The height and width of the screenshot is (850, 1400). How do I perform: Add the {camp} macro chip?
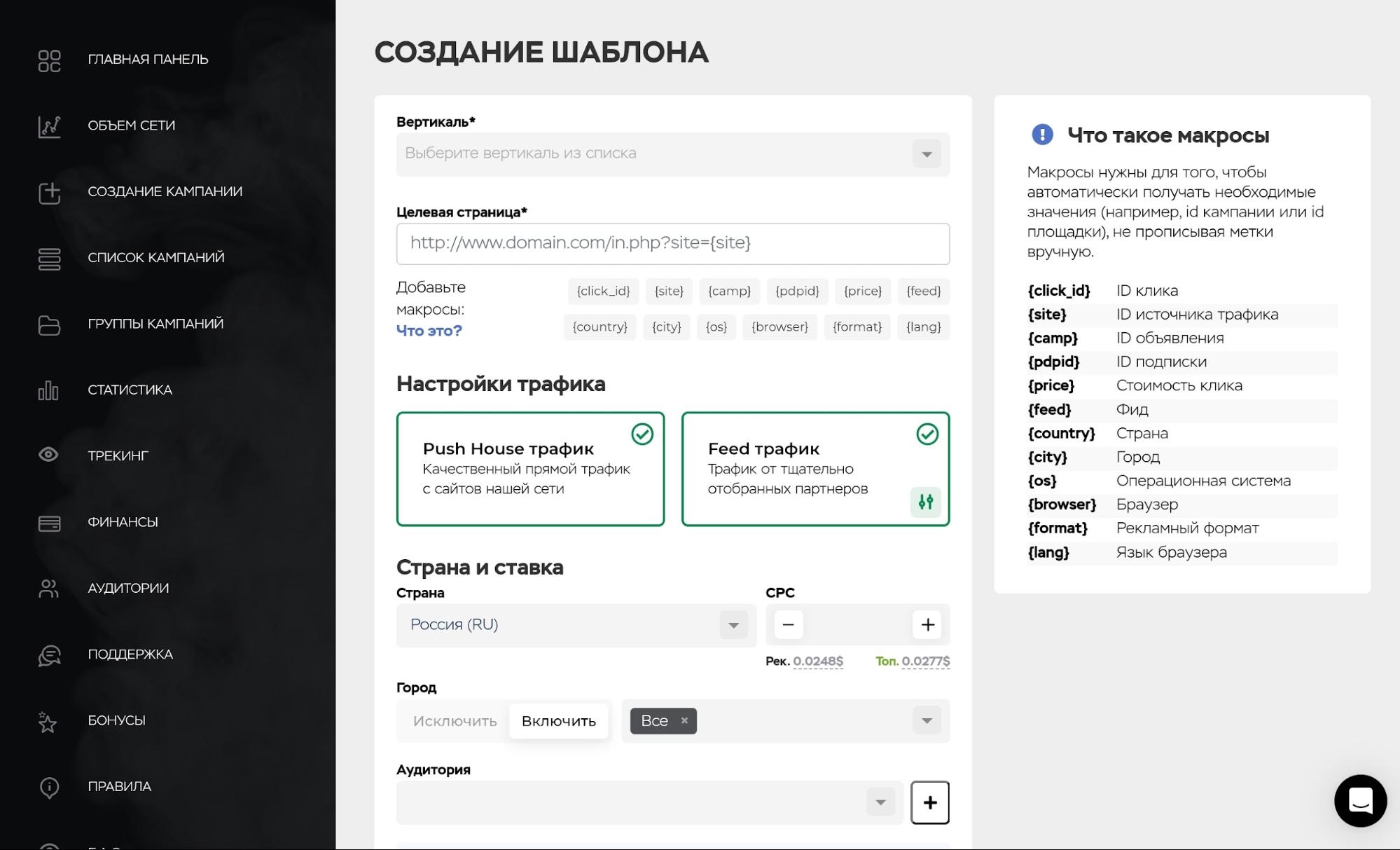(729, 291)
